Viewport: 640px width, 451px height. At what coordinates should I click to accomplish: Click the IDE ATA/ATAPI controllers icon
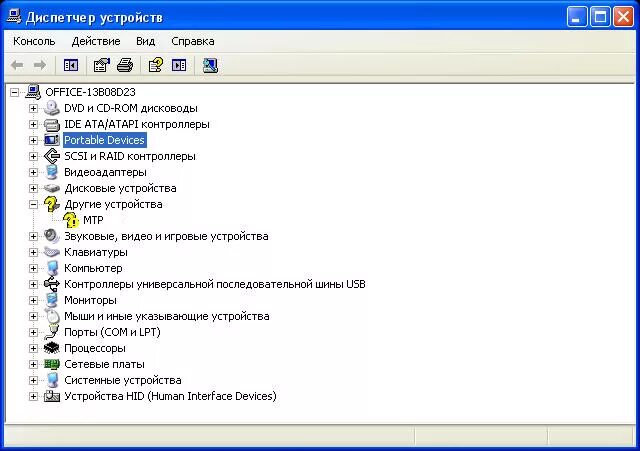(52, 124)
